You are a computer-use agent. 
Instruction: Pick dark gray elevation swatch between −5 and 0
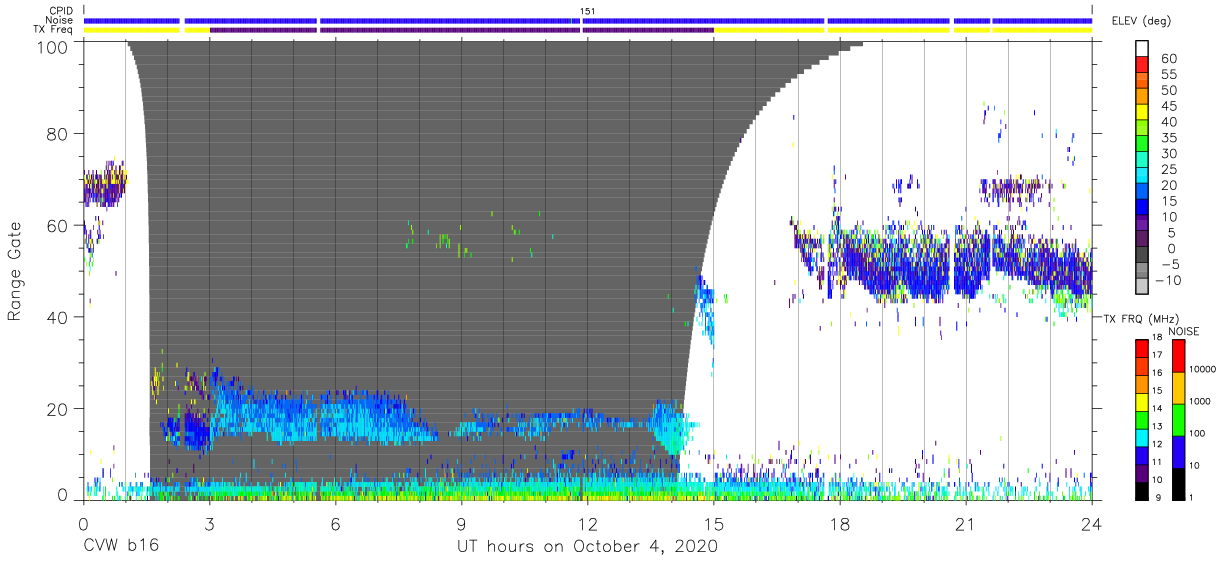[x=1142, y=256]
